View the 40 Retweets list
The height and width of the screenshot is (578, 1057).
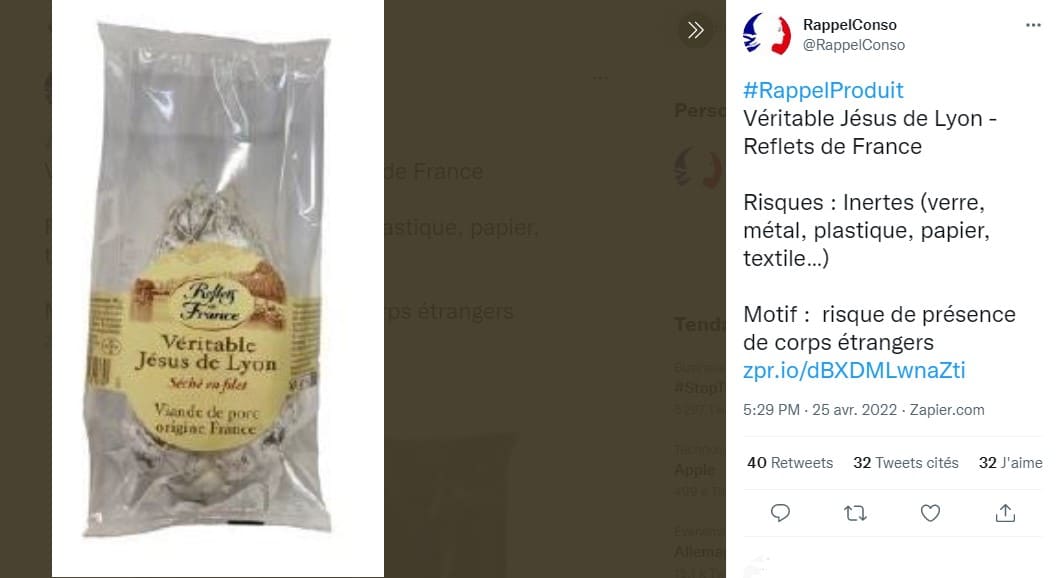[x=790, y=463]
